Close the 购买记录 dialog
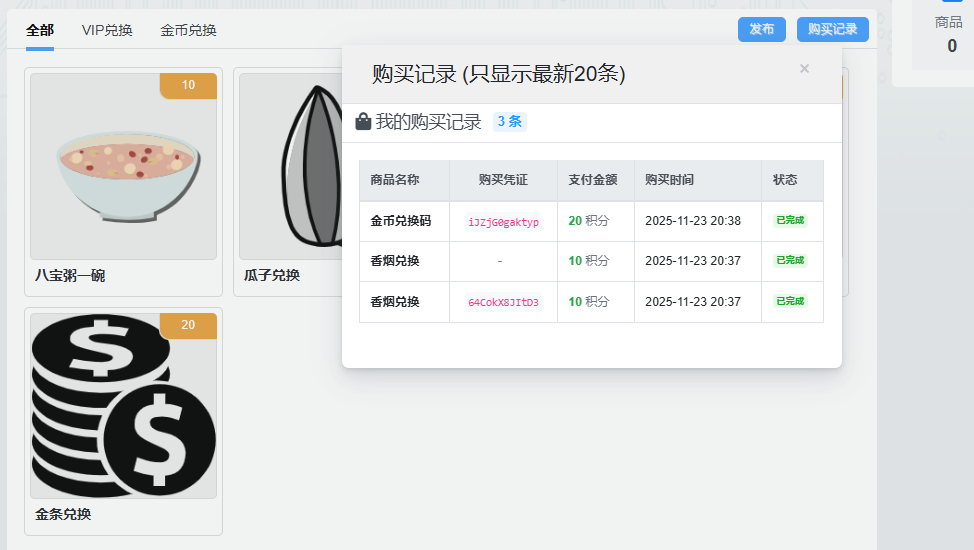974x550 pixels. point(804,69)
